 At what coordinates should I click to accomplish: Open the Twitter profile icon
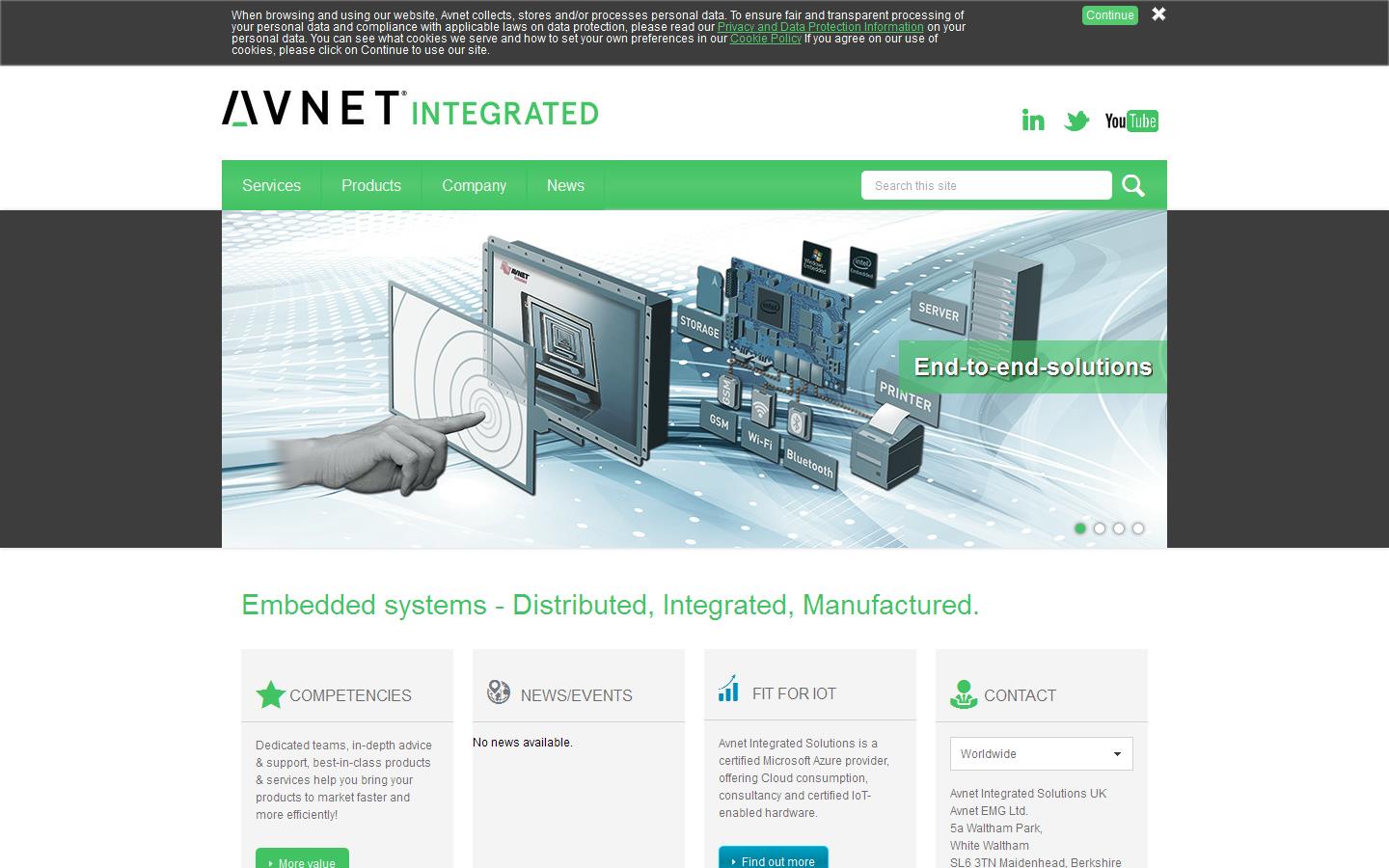1077,120
